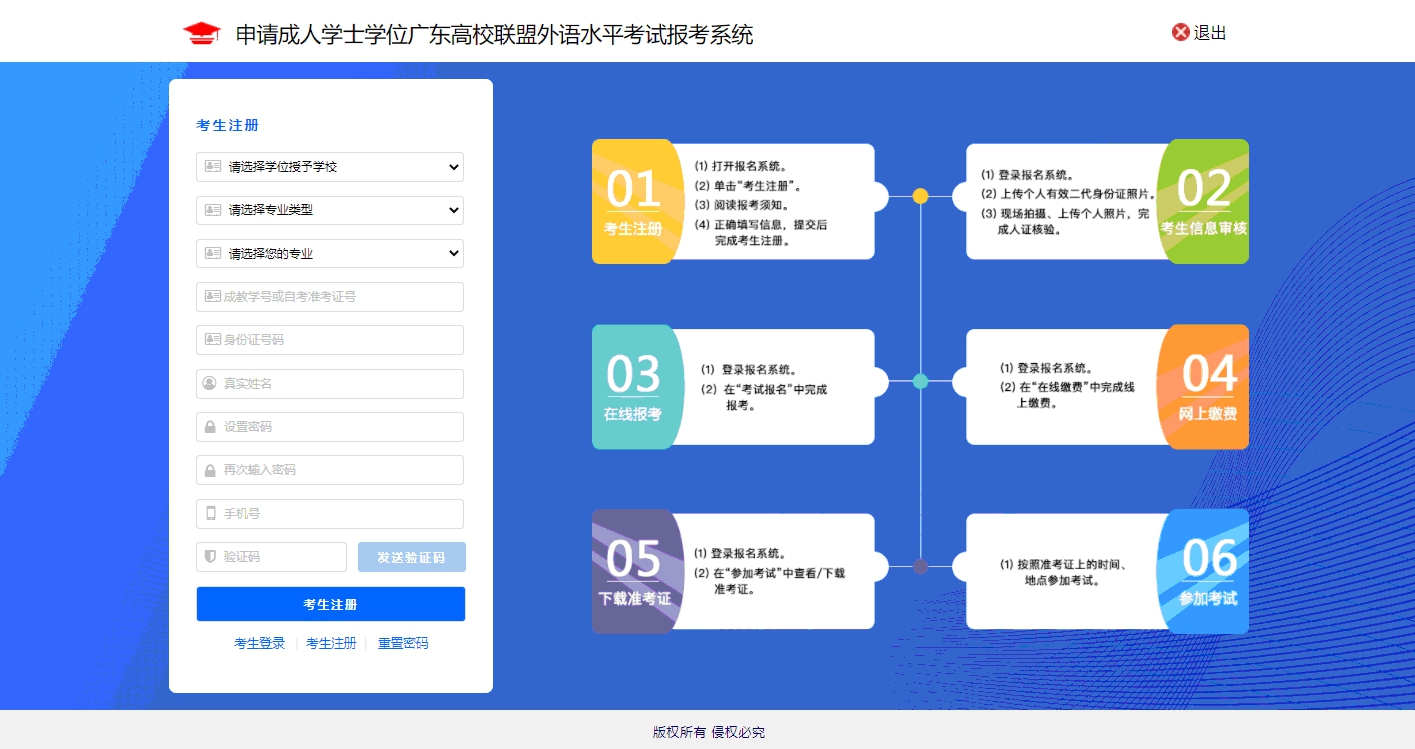Click the text (2) 上传个人有效二代身份证照片。
Screen dimensions: 1415x749
tap(1069, 194)
